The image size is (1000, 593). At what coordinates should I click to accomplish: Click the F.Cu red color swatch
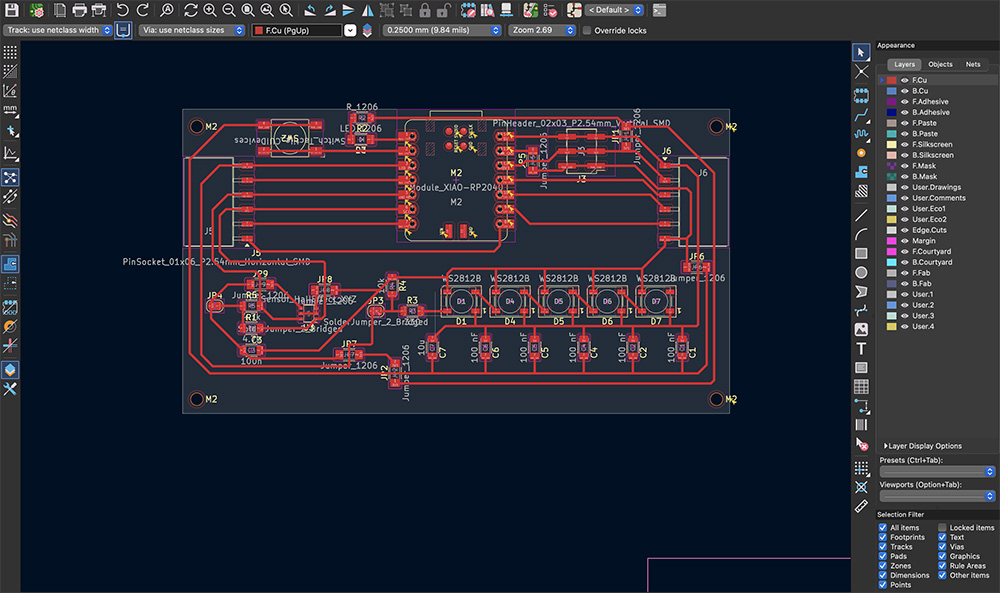pos(892,80)
